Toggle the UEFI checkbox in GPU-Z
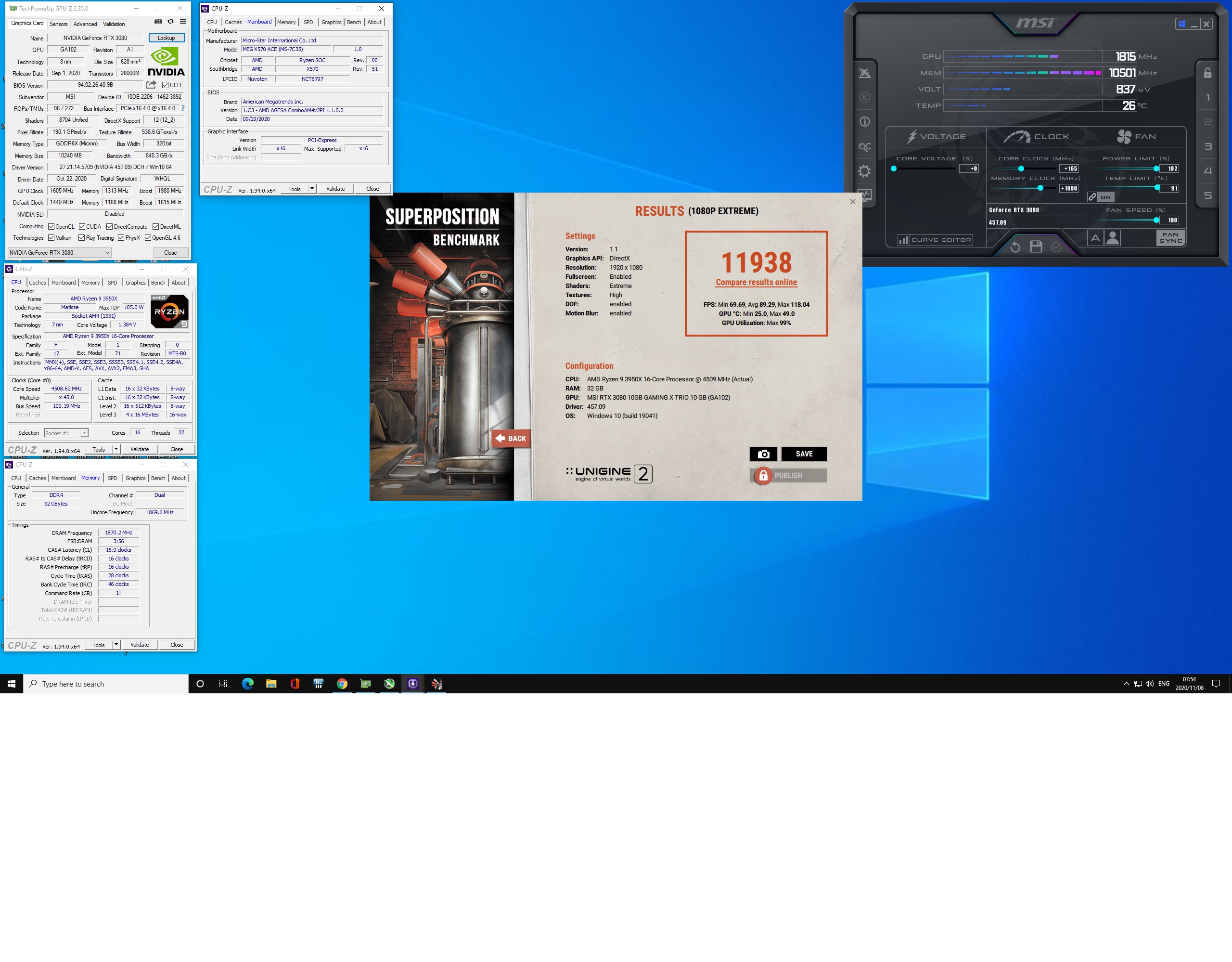Screen dimensions: 1232x962 (165, 85)
